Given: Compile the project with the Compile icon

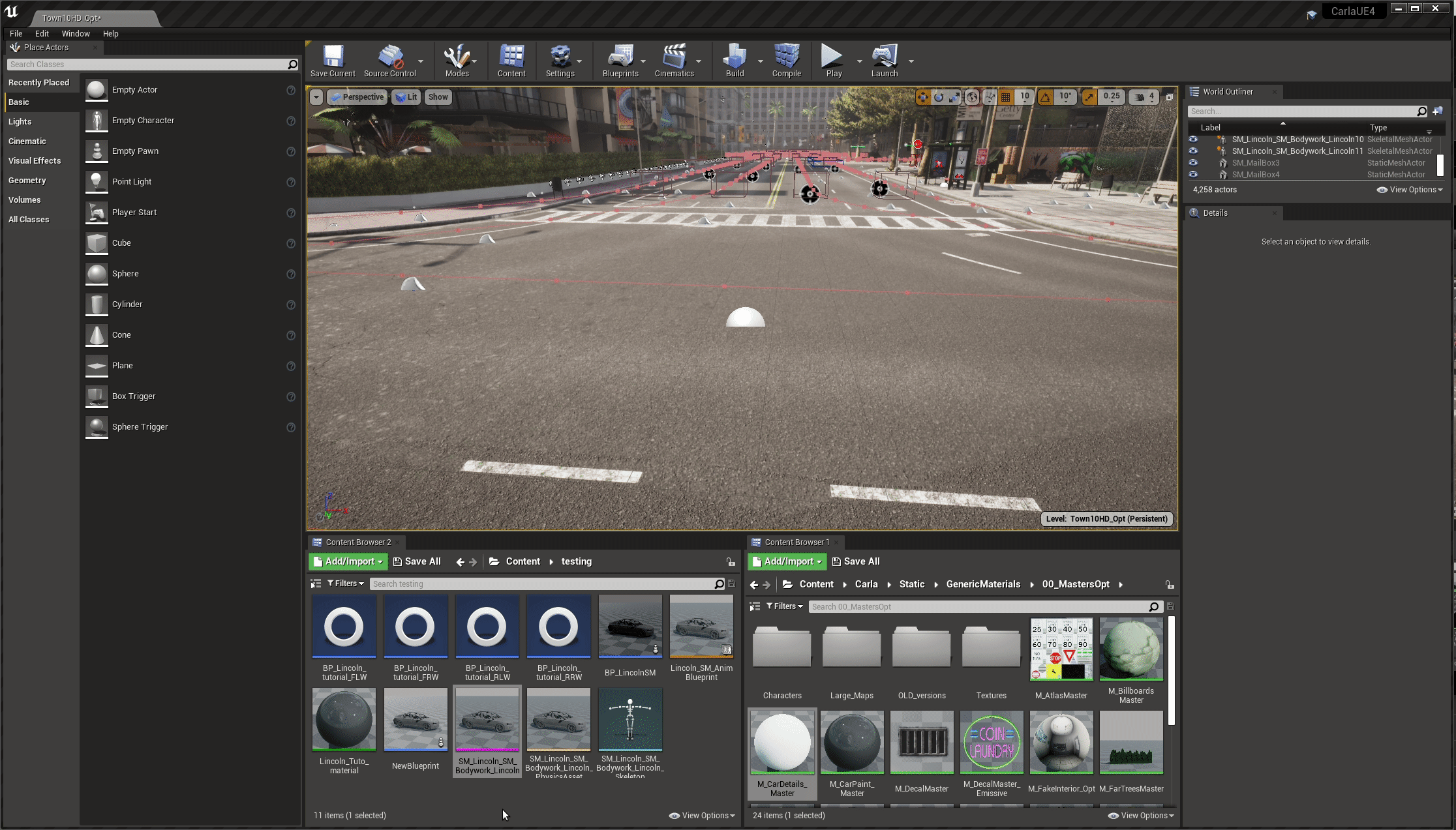Looking at the screenshot, I should click(x=786, y=60).
